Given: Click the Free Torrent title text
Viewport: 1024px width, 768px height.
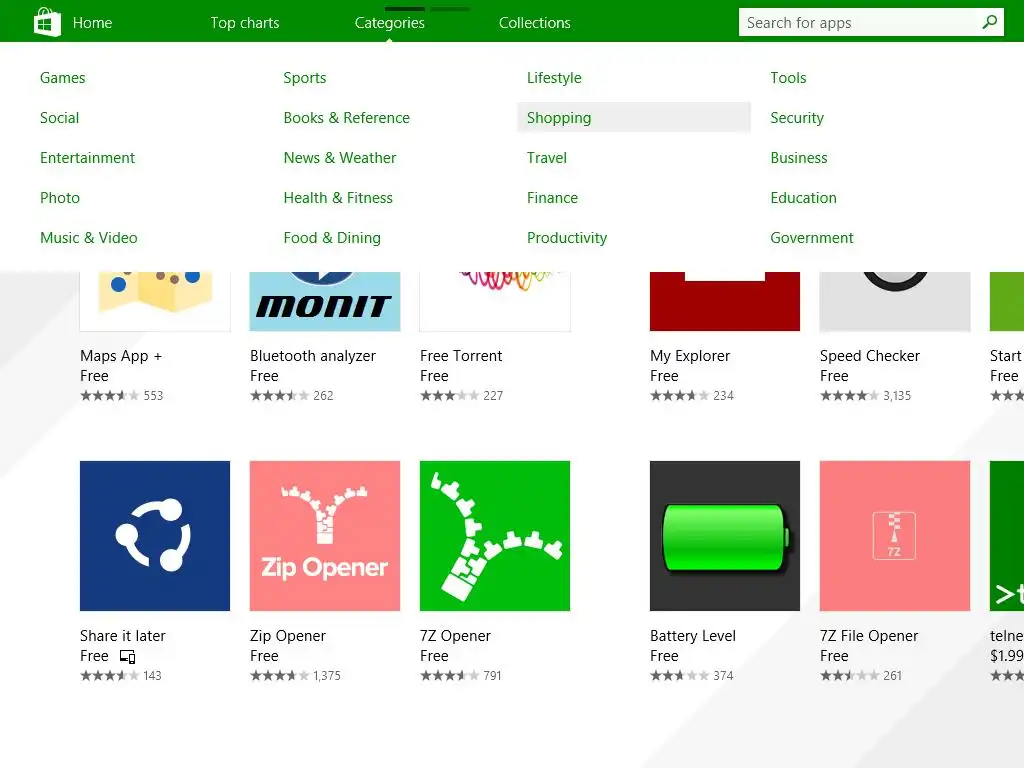Looking at the screenshot, I should coord(461,356).
